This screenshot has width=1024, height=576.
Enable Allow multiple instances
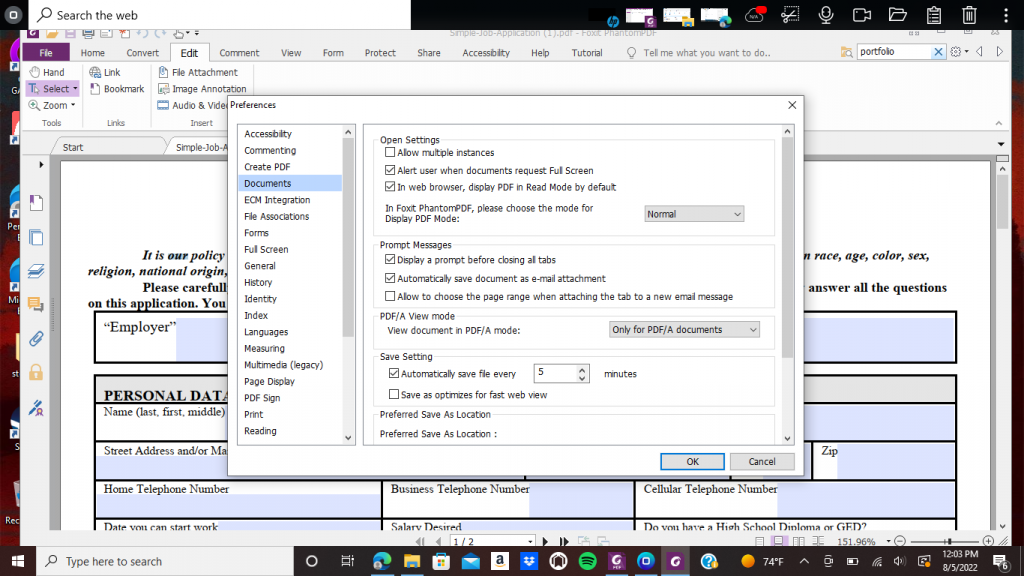point(390,152)
